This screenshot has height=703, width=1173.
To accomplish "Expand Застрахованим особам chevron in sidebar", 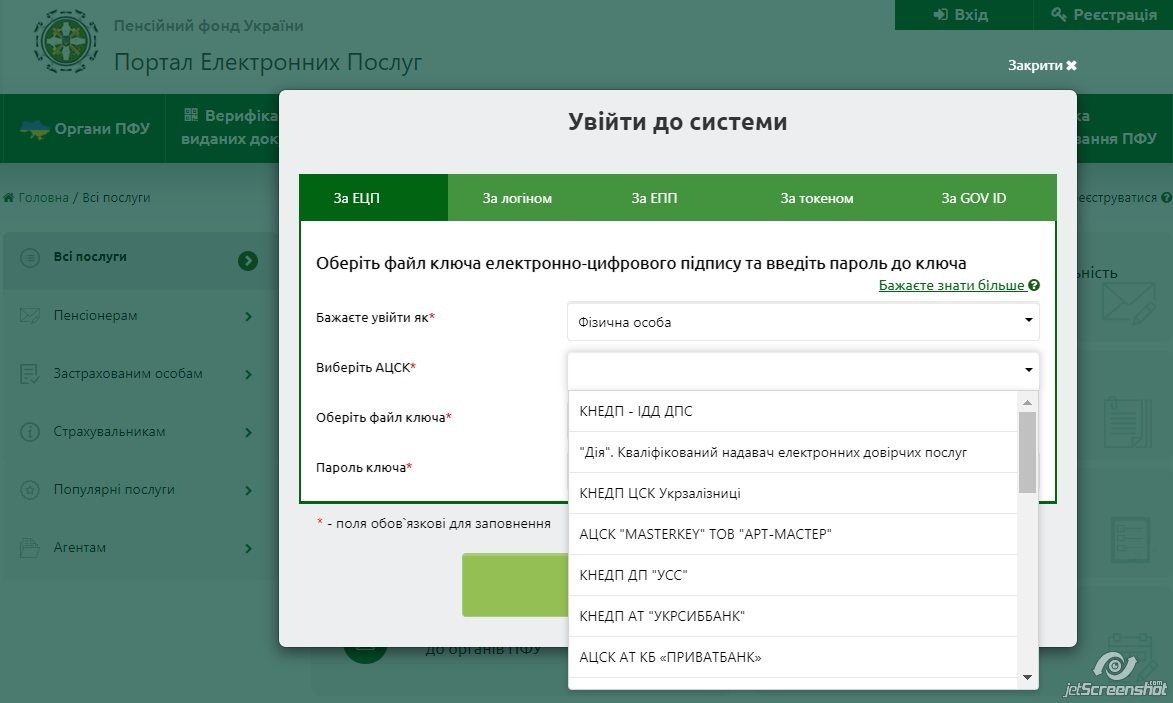I will pyautogui.click(x=248, y=374).
